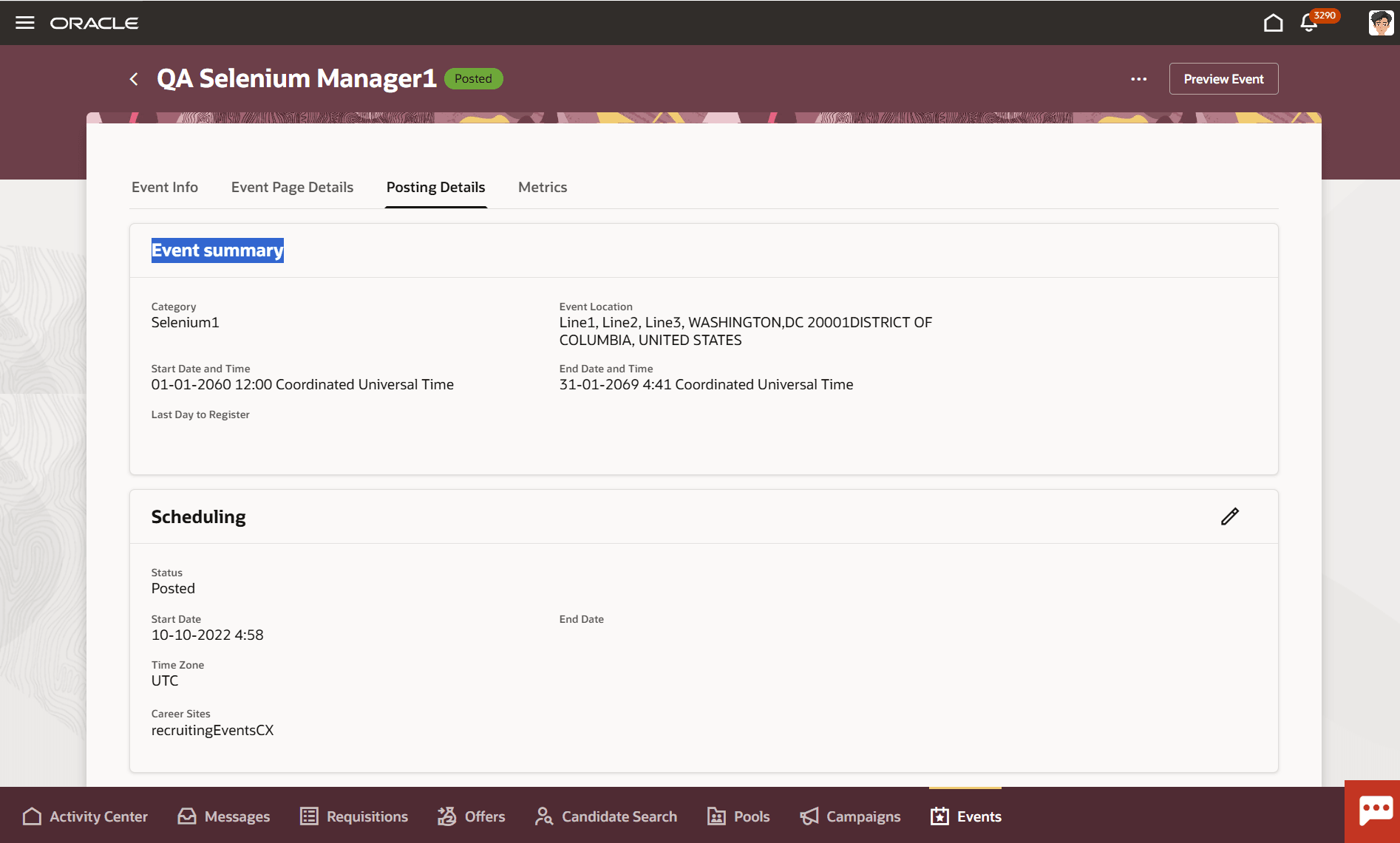
Task: Open the notifications bell
Action: pos(1309,23)
